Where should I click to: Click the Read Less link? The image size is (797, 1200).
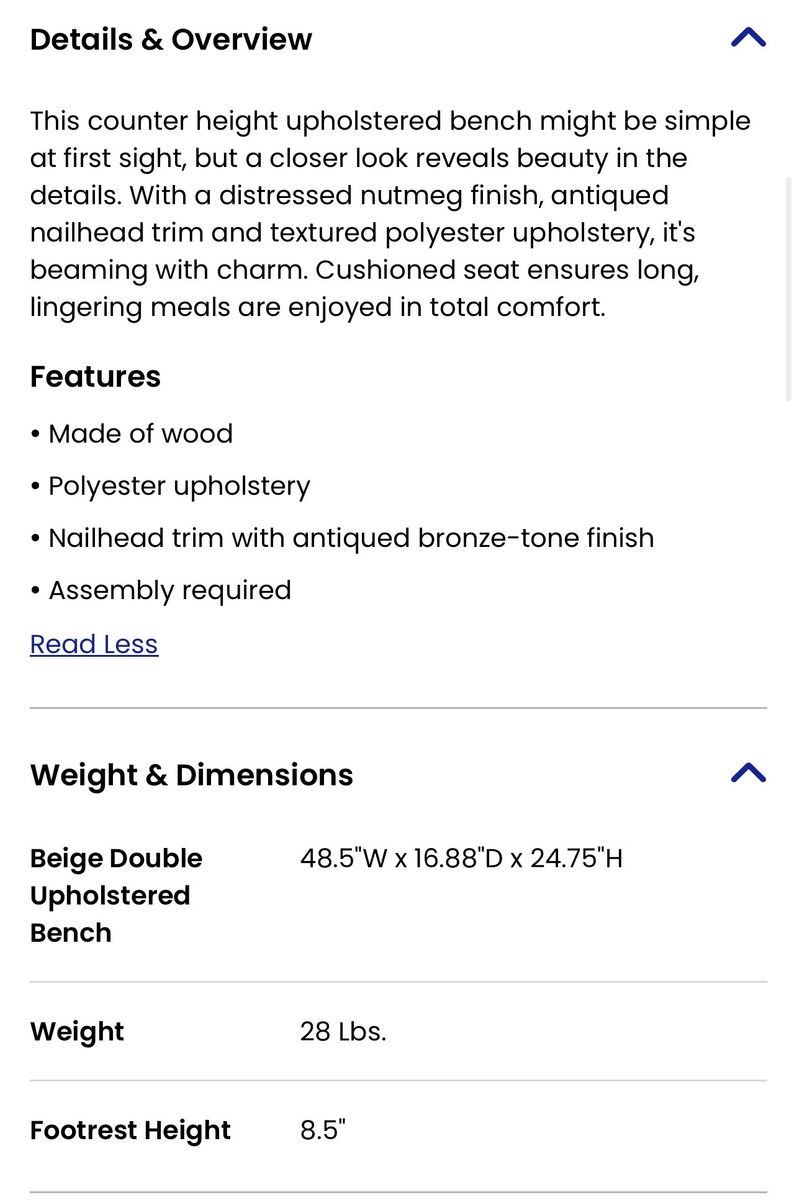coord(94,644)
